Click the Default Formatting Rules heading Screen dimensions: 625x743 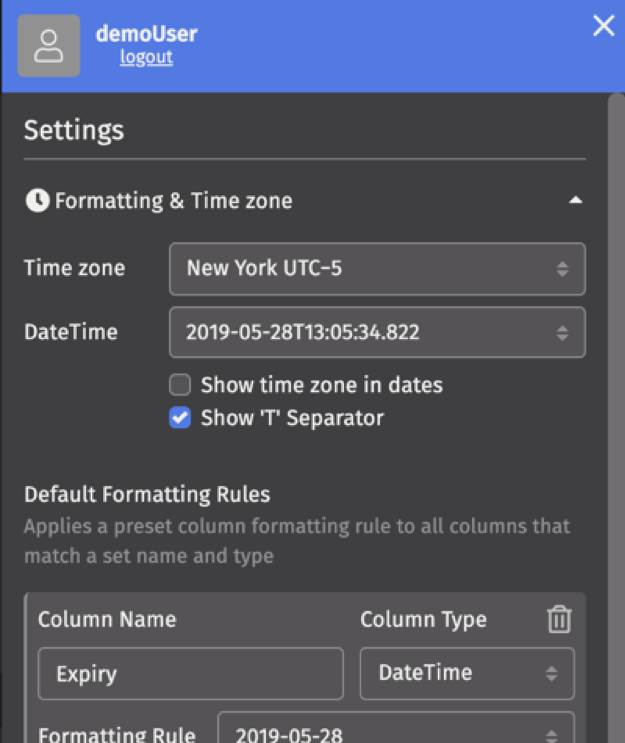tap(147, 495)
